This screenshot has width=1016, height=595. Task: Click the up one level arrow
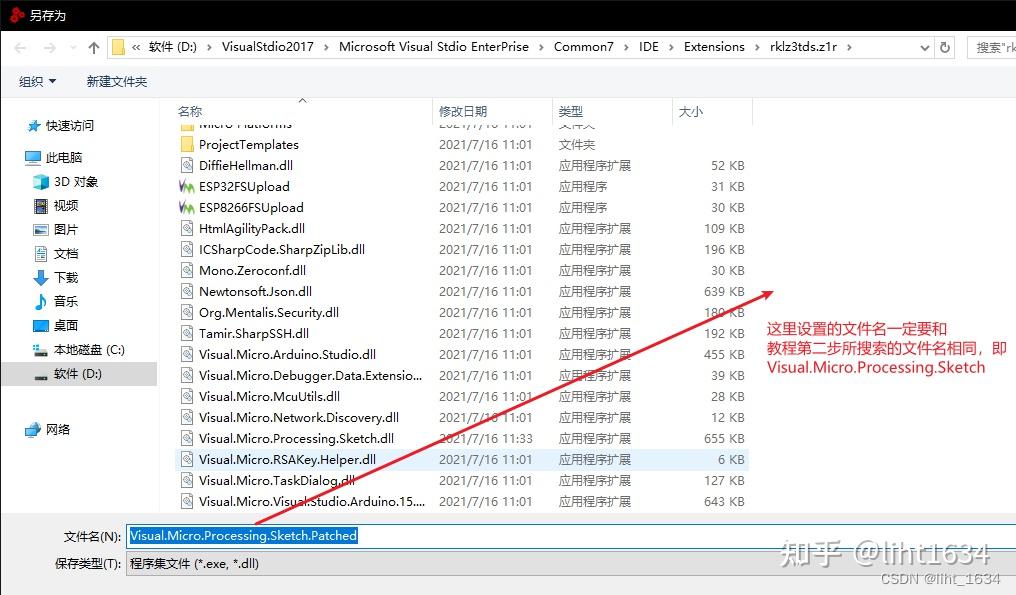pyautogui.click(x=92, y=46)
